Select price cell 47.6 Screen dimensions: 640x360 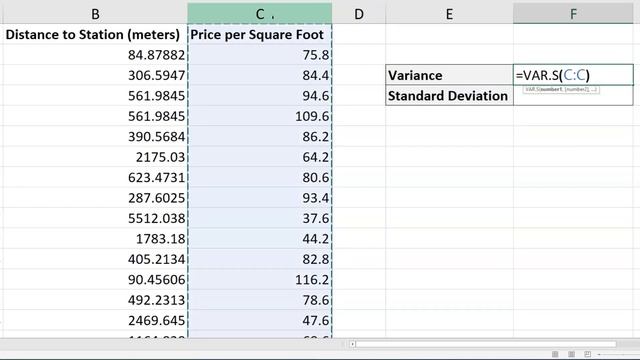[260, 320]
